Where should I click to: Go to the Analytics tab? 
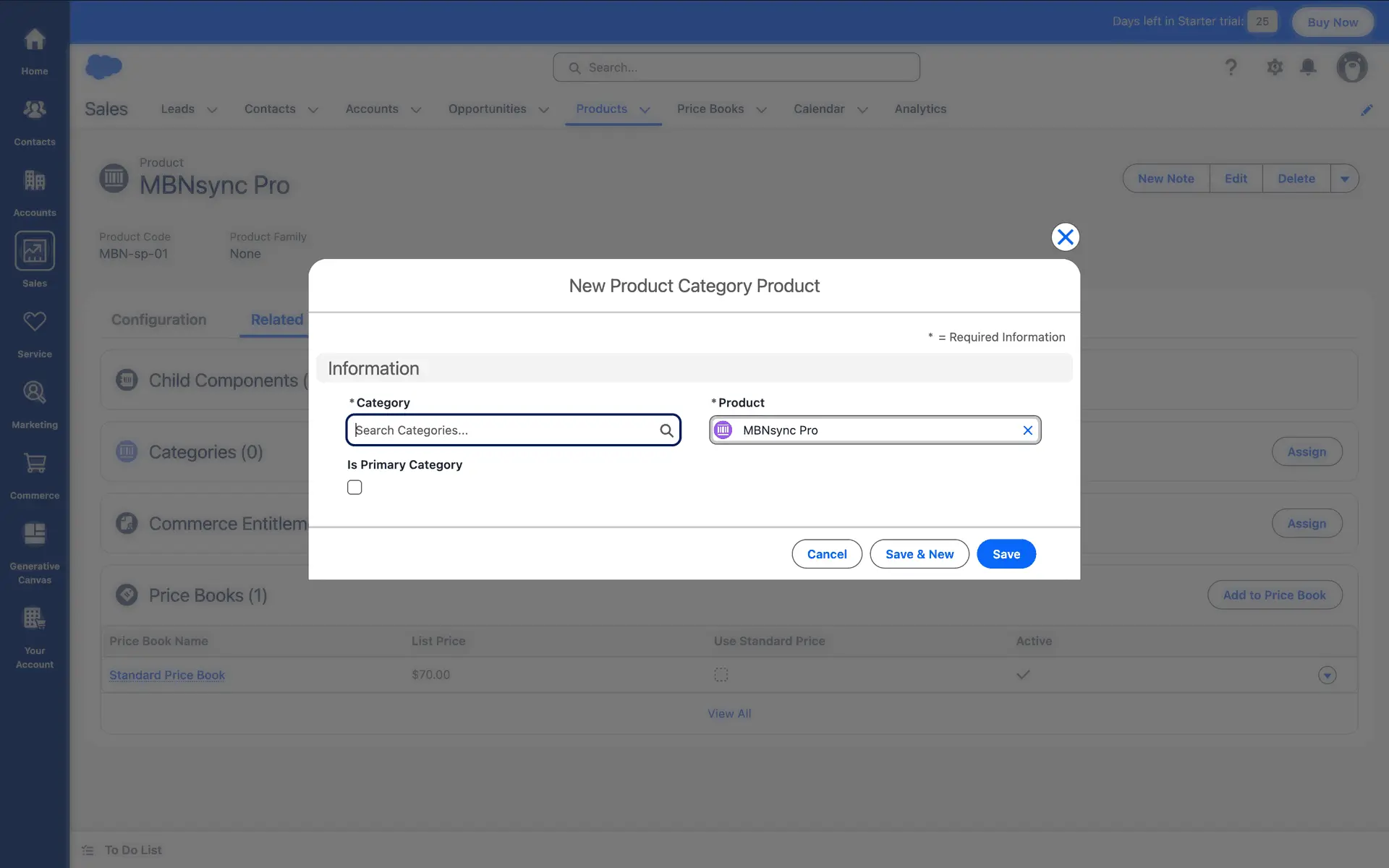(x=920, y=109)
